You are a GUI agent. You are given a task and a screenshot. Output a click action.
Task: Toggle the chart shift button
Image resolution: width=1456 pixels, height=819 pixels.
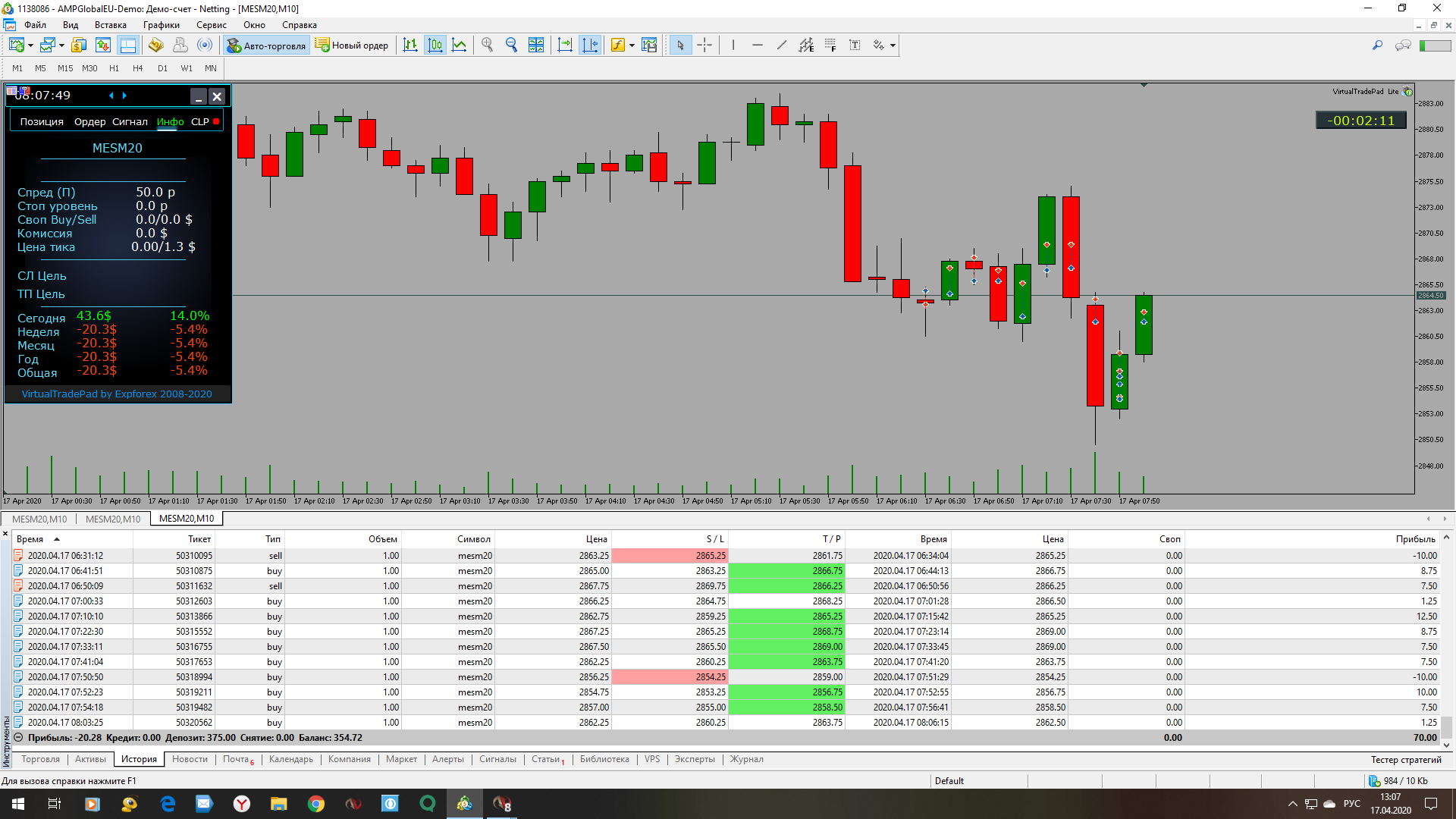(x=589, y=45)
